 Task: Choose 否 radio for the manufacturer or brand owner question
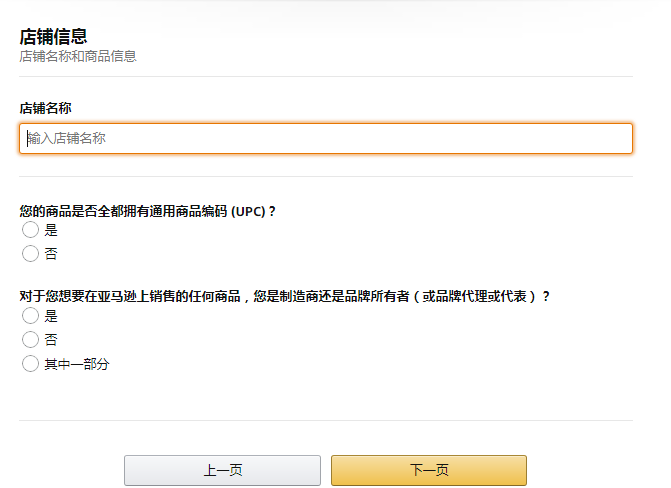pos(30,340)
